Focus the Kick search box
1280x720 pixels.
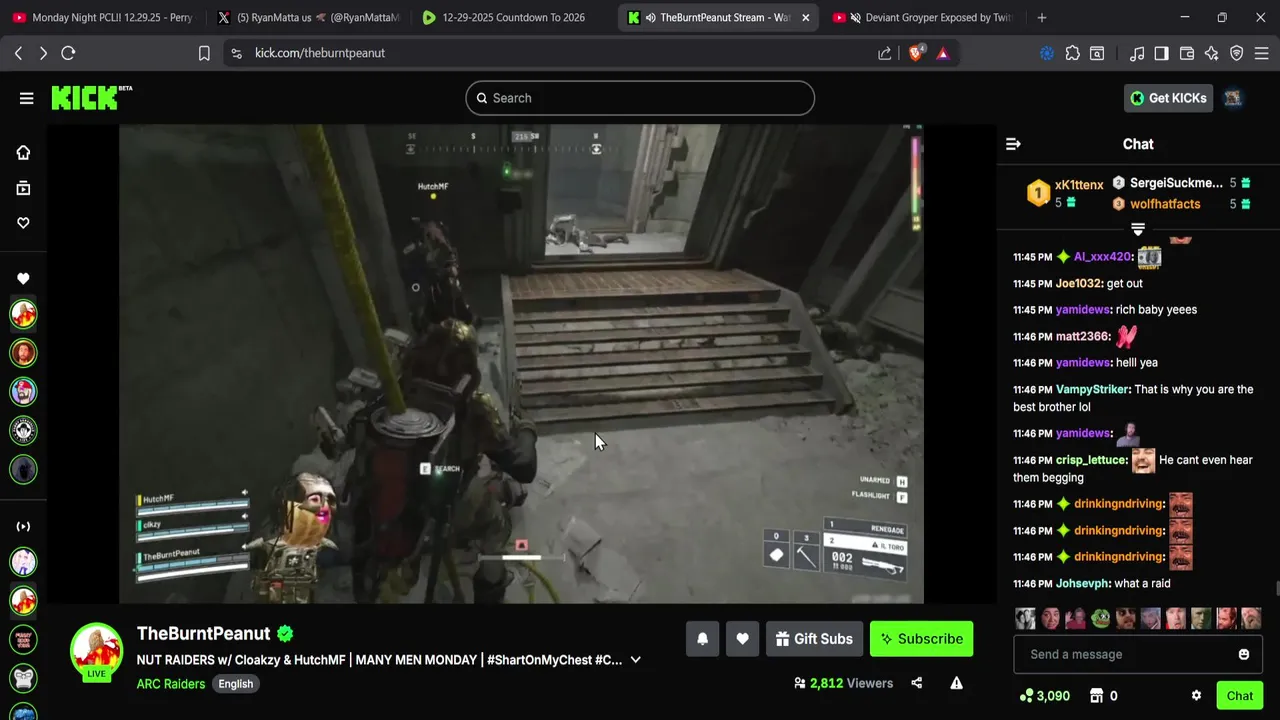[x=640, y=98]
